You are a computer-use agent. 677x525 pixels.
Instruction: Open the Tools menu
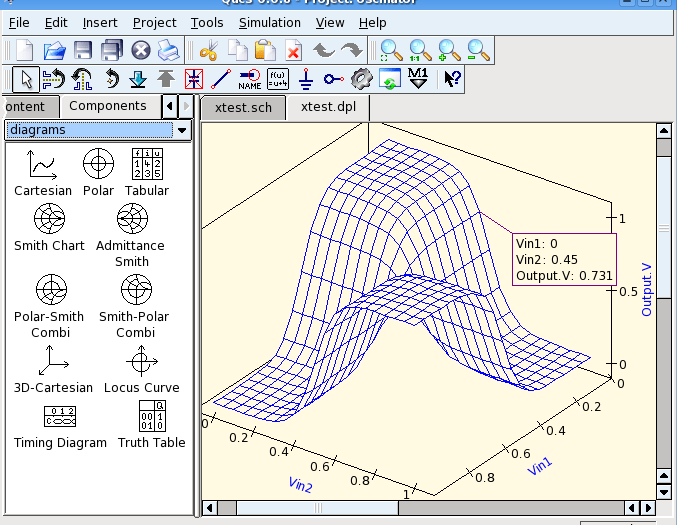[207, 22]
